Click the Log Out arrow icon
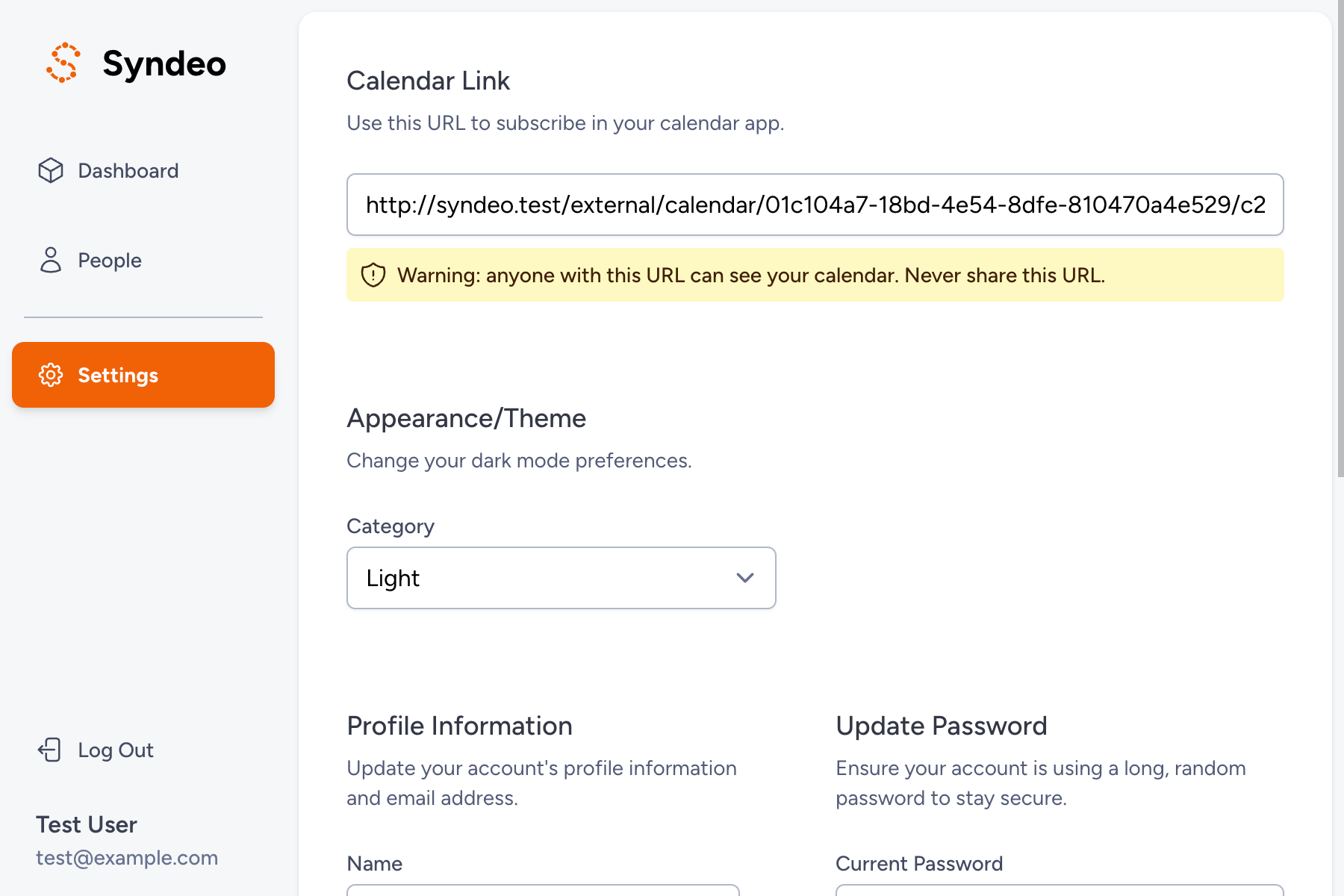 click(x=49, y=750)
